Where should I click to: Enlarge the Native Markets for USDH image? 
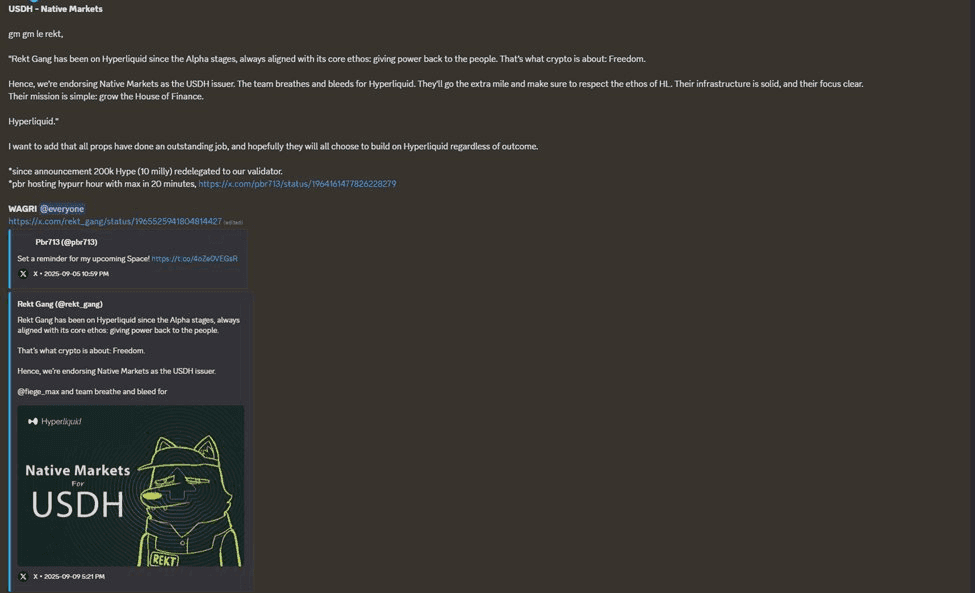[131, 485]
